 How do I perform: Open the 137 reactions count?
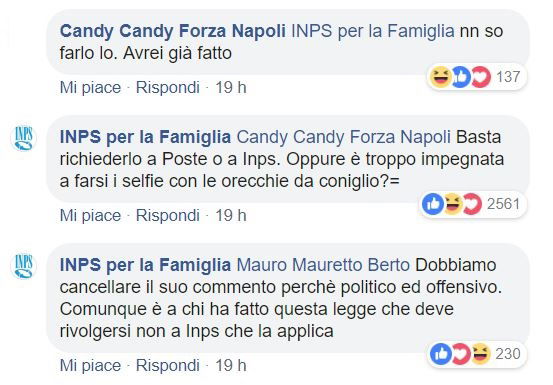point(508,77)
